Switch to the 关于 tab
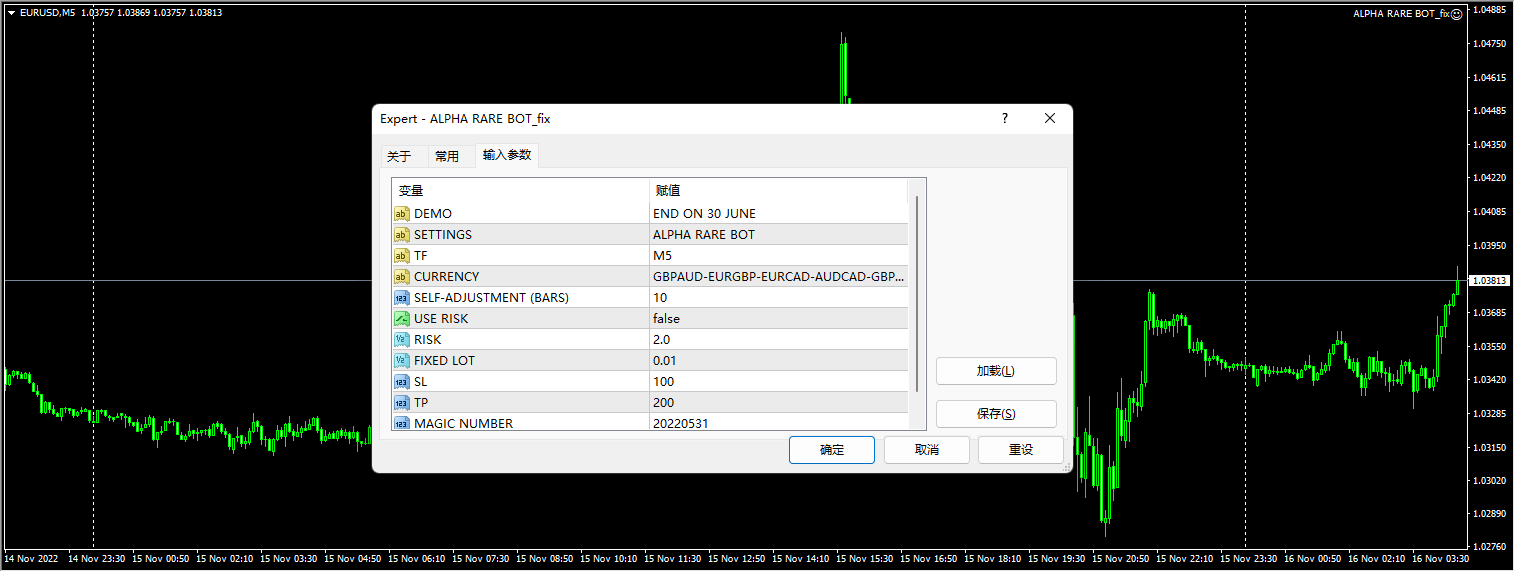1515x572 pixels. [399, 156]
